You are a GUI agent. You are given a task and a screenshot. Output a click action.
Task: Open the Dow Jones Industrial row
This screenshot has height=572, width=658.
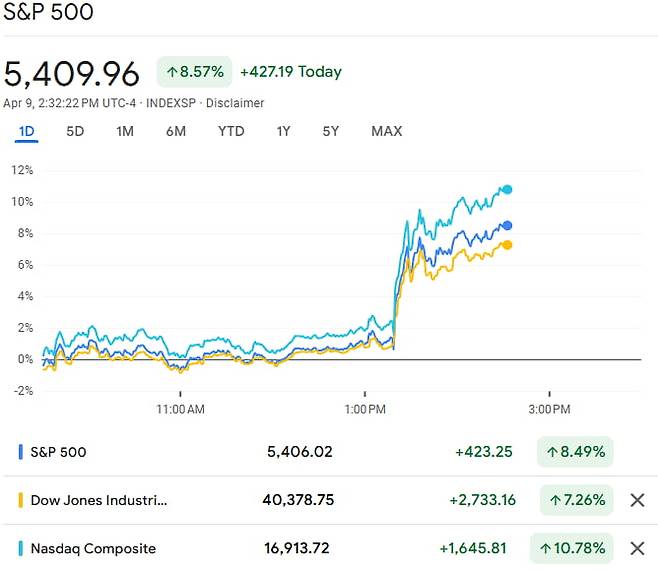pos(99,500)
